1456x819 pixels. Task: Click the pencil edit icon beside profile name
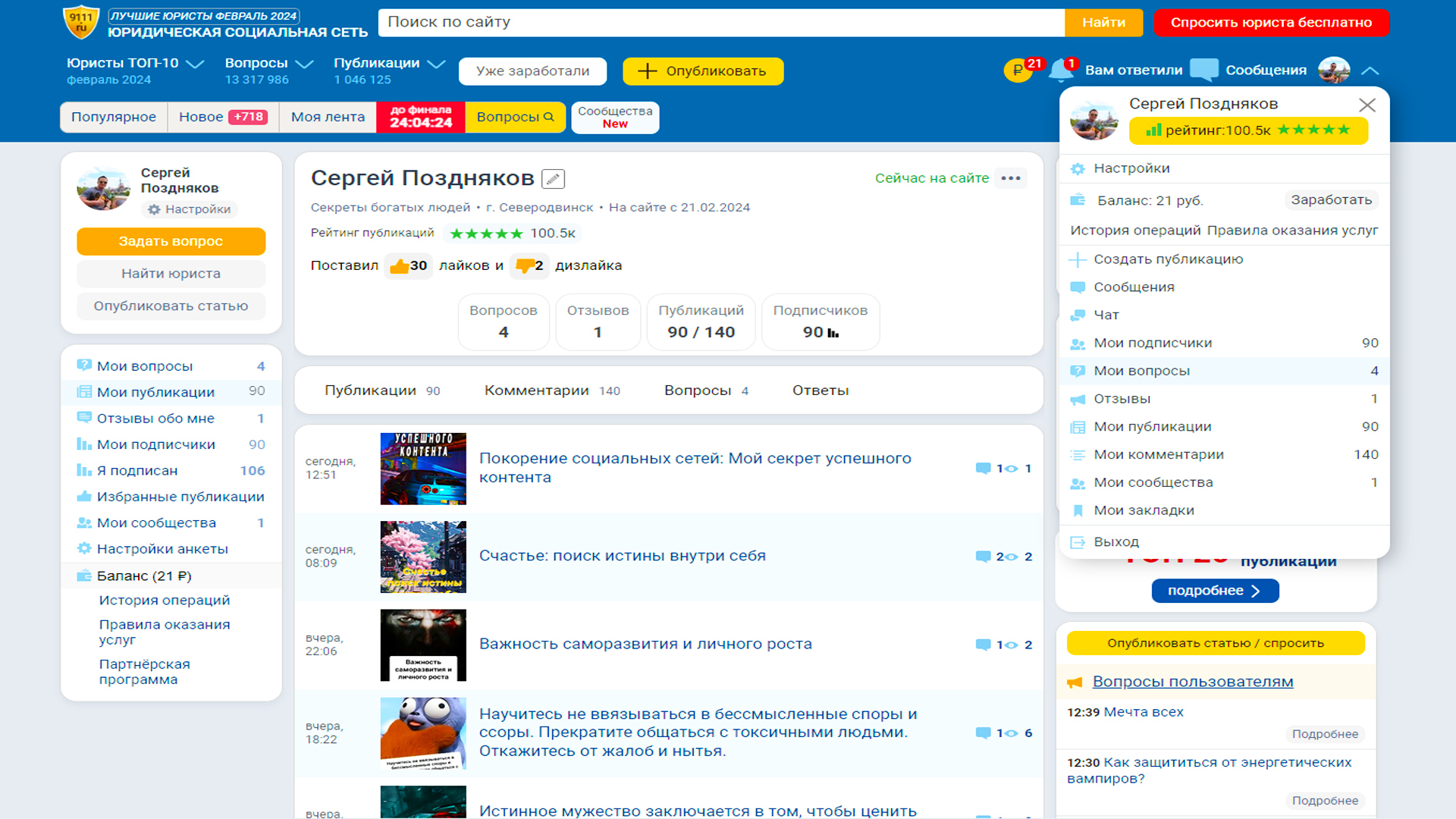pyautogui.click(x=553, y=179)
